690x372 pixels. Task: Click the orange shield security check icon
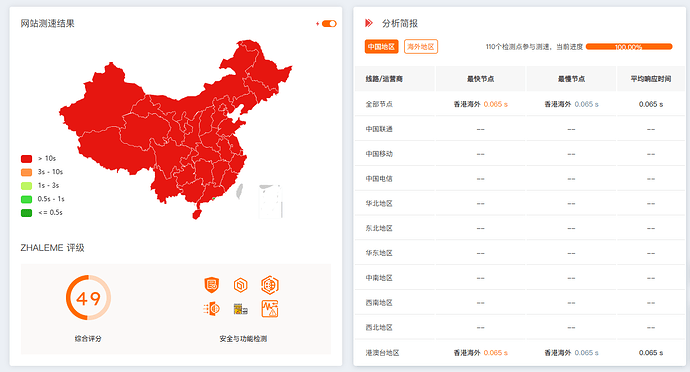[x=212, y=285]
